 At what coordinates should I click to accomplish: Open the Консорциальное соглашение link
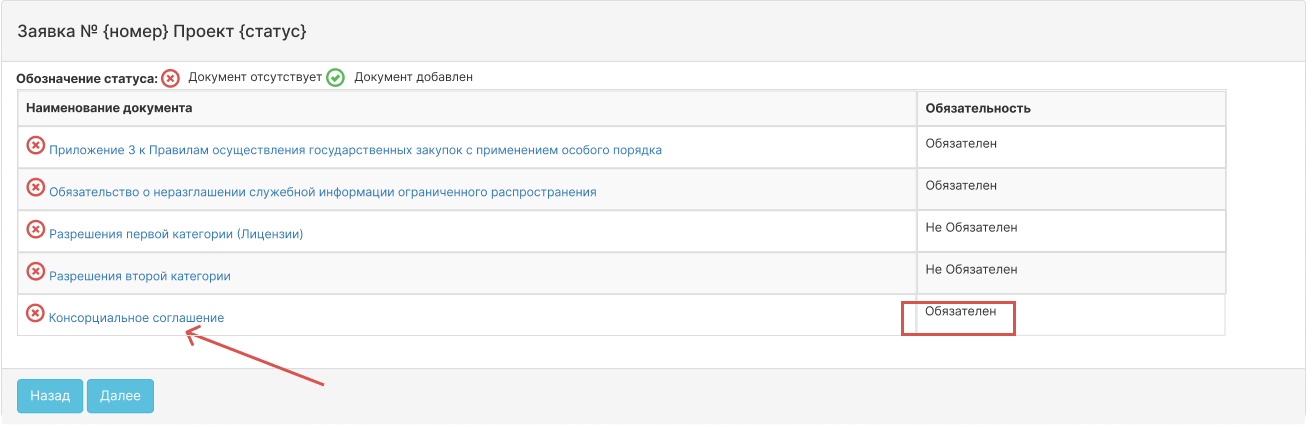click(136, 318)
